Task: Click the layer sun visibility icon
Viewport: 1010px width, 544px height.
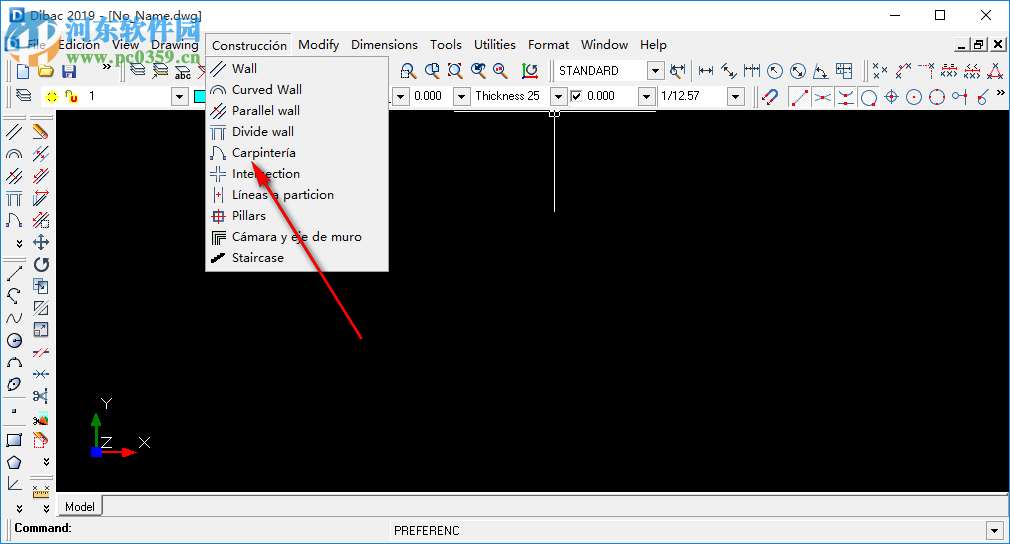Action: point(52,97)
